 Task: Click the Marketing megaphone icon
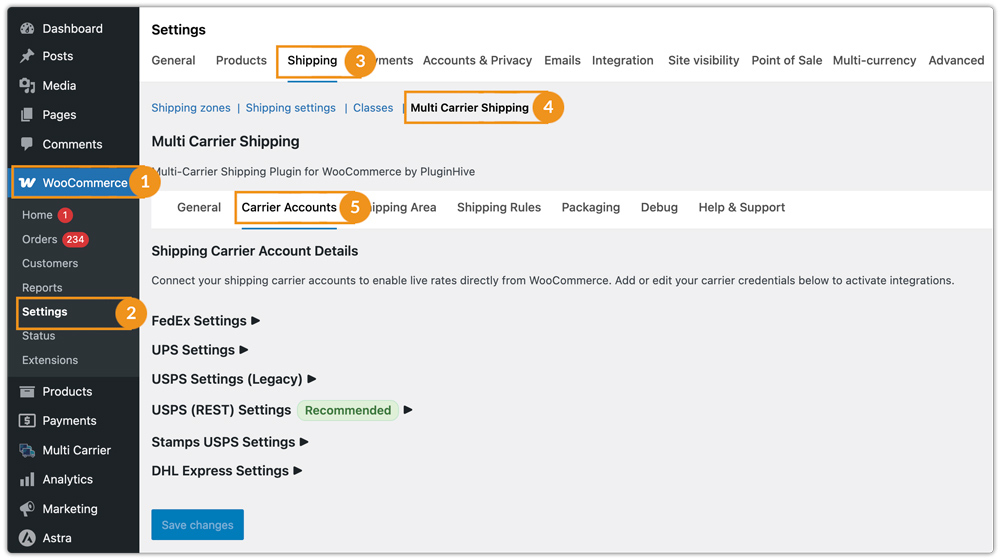(x=27, y=509)
